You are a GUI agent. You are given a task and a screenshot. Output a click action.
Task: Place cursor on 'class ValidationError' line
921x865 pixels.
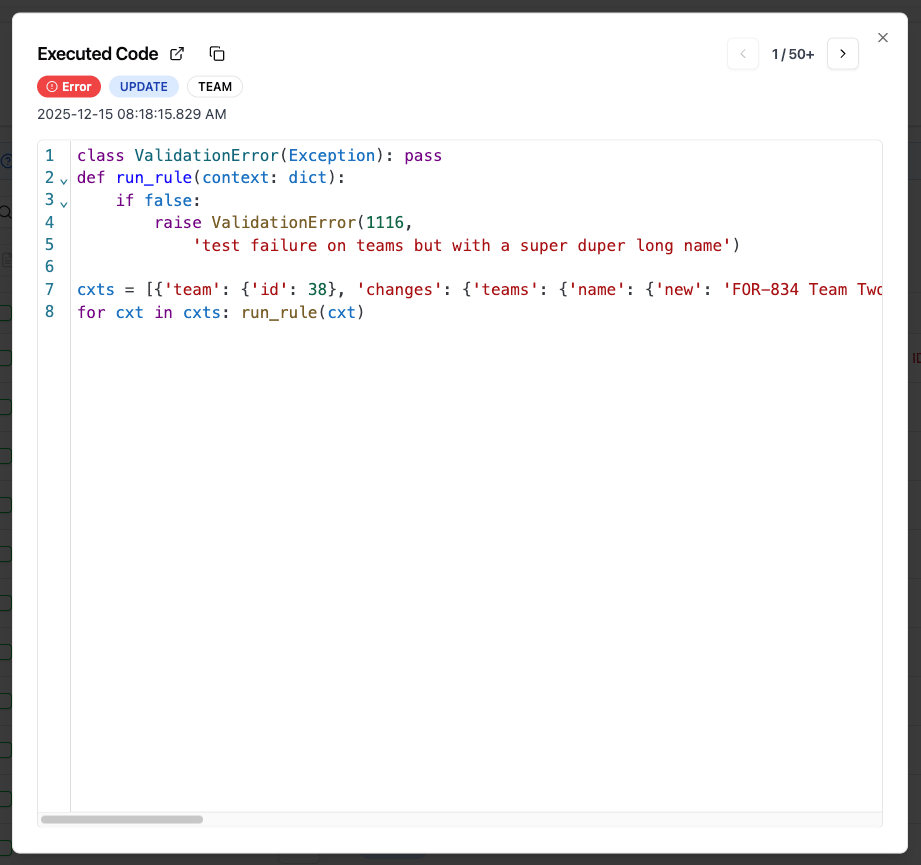[259, 156]
